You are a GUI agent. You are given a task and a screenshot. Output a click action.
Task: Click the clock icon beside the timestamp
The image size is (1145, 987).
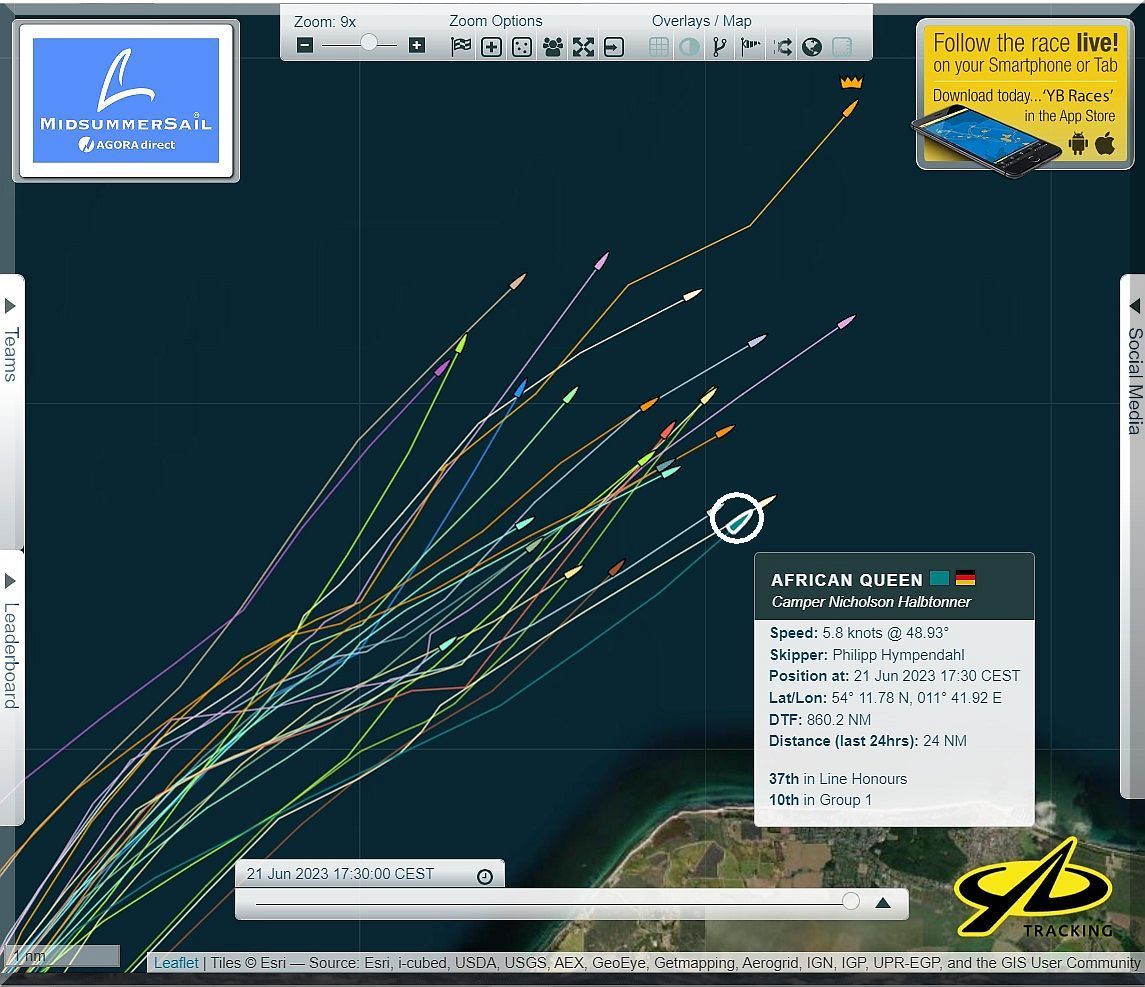point(485,876)
